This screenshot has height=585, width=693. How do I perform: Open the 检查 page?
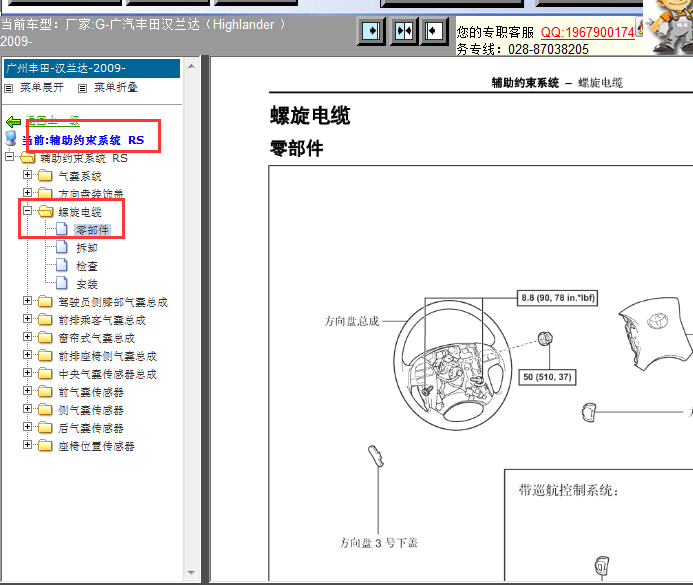tap(87, 266)
